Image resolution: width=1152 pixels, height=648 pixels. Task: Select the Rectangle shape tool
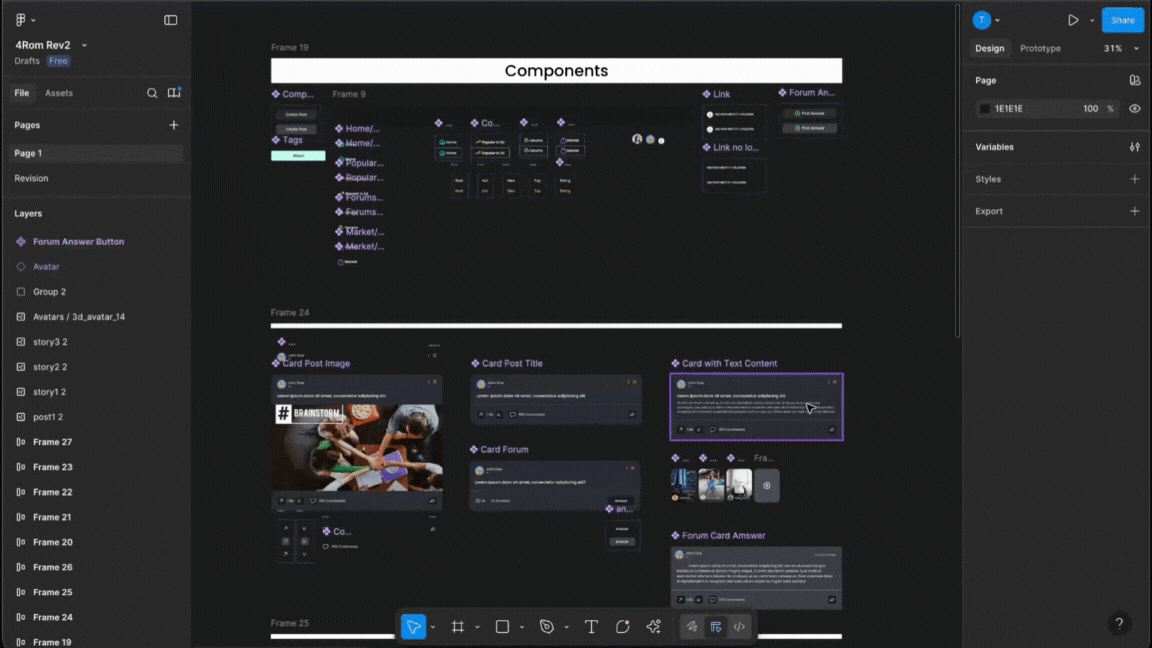(x=502, y=627)
